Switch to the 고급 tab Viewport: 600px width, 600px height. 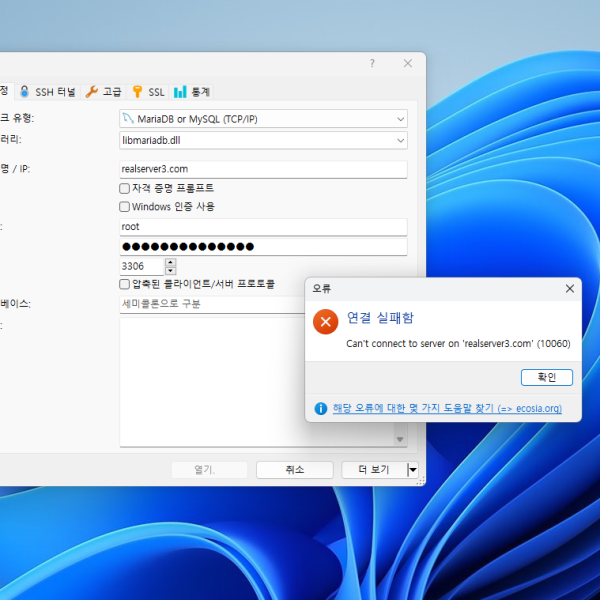(103, 92)
